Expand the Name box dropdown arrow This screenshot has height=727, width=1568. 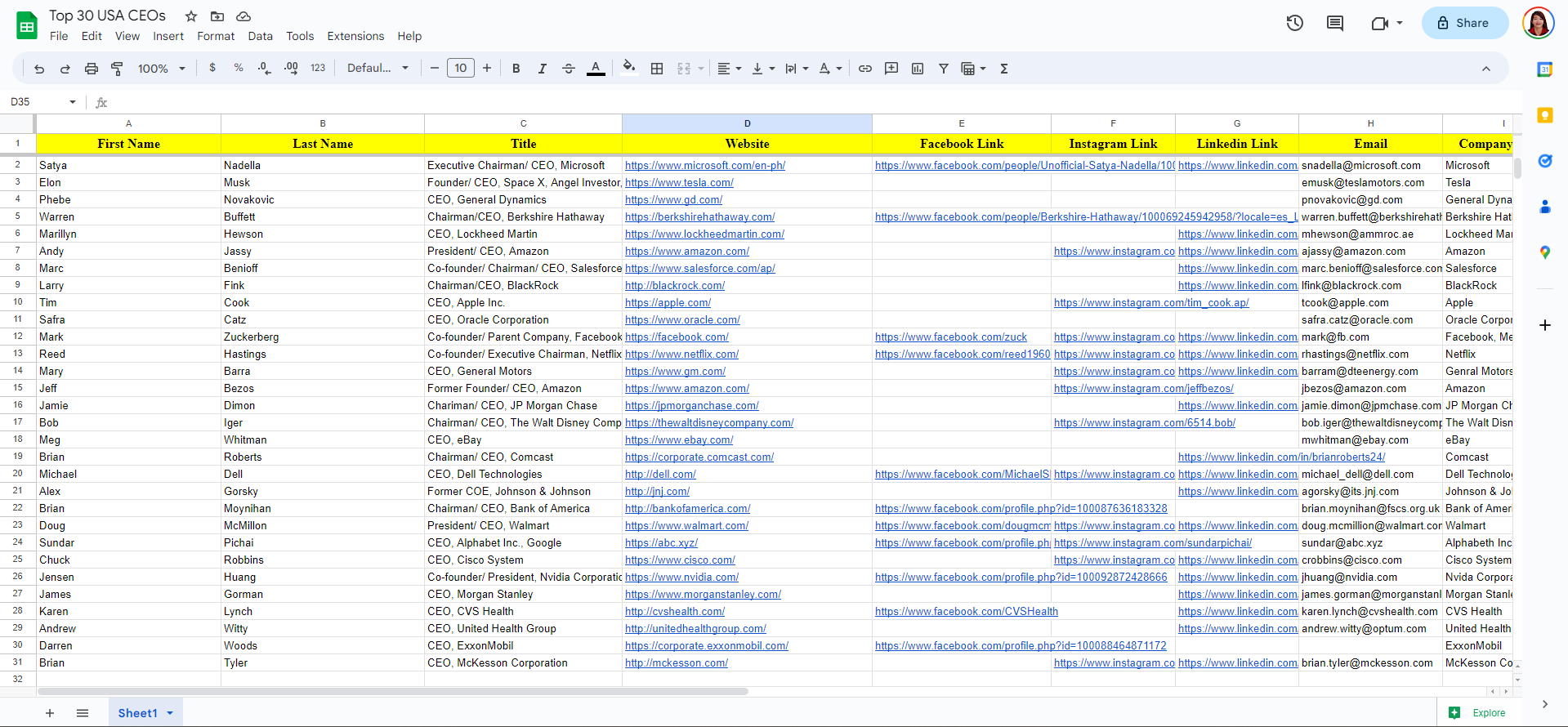[73, 102]
